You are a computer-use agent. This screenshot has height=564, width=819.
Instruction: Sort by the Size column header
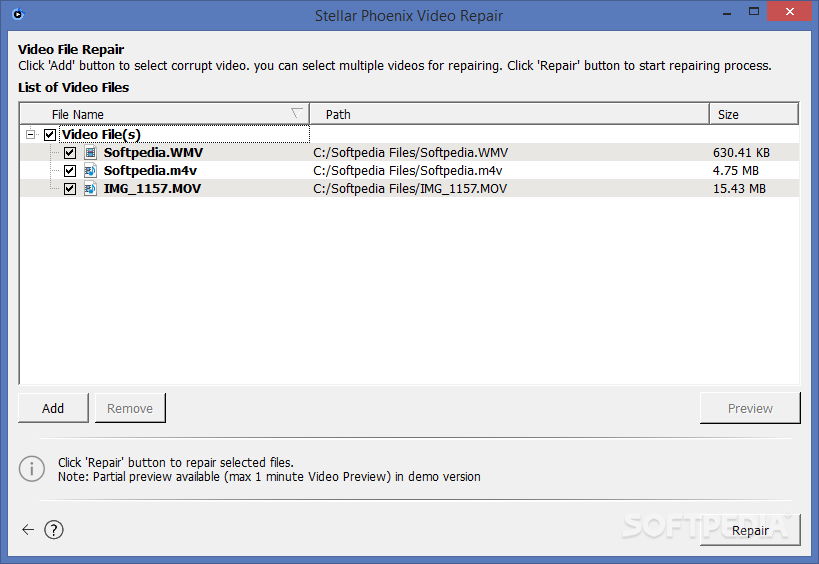click(754, 114)
